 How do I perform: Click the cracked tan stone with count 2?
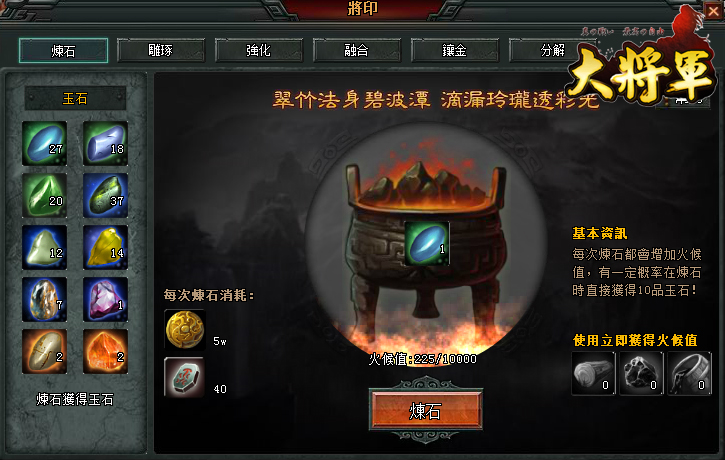pos(44,351)
